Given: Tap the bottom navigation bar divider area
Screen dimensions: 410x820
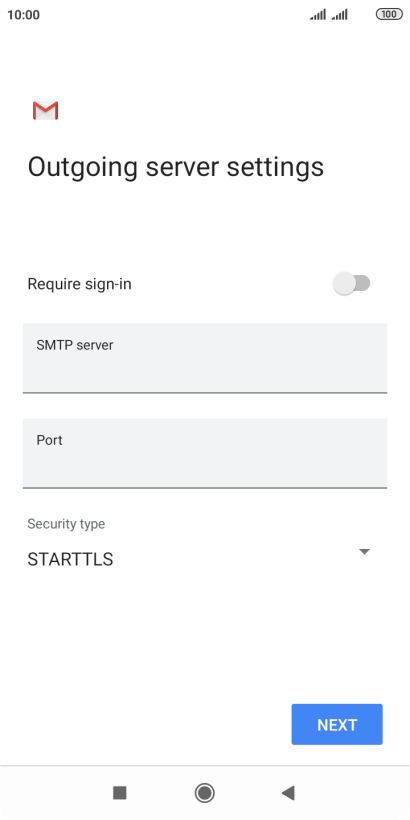Looking at the screenshot, I should (x=205, y=766).
